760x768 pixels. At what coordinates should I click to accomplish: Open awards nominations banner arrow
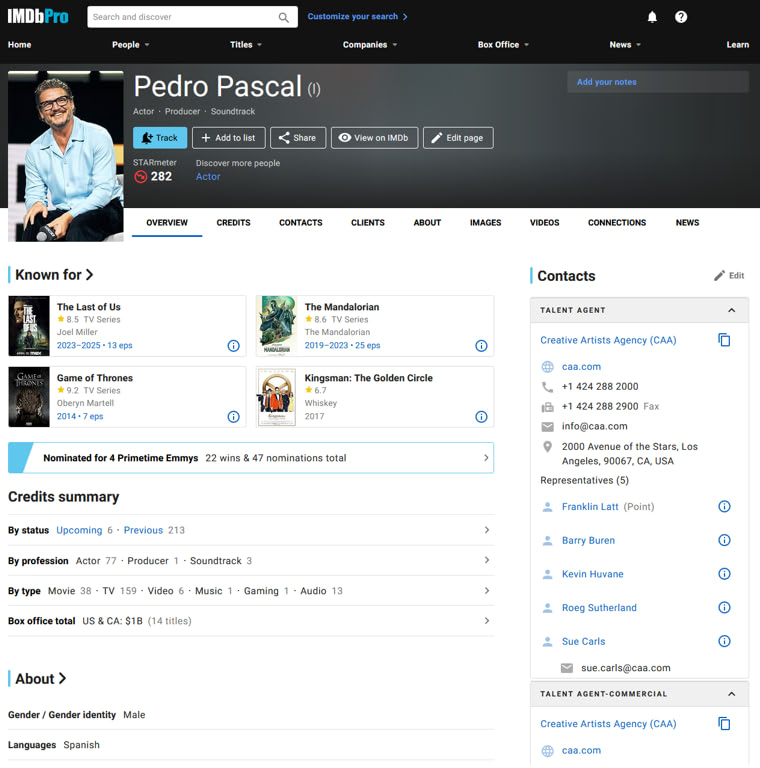coord(486,458)
